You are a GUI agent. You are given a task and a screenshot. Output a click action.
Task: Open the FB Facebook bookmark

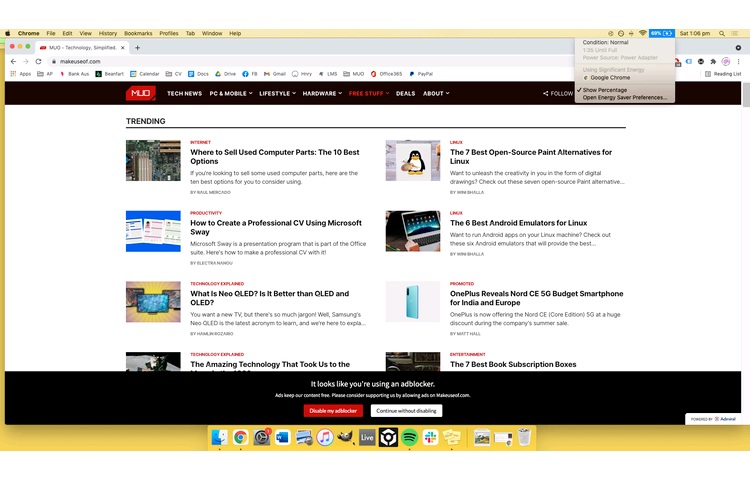tap(250, 74)
